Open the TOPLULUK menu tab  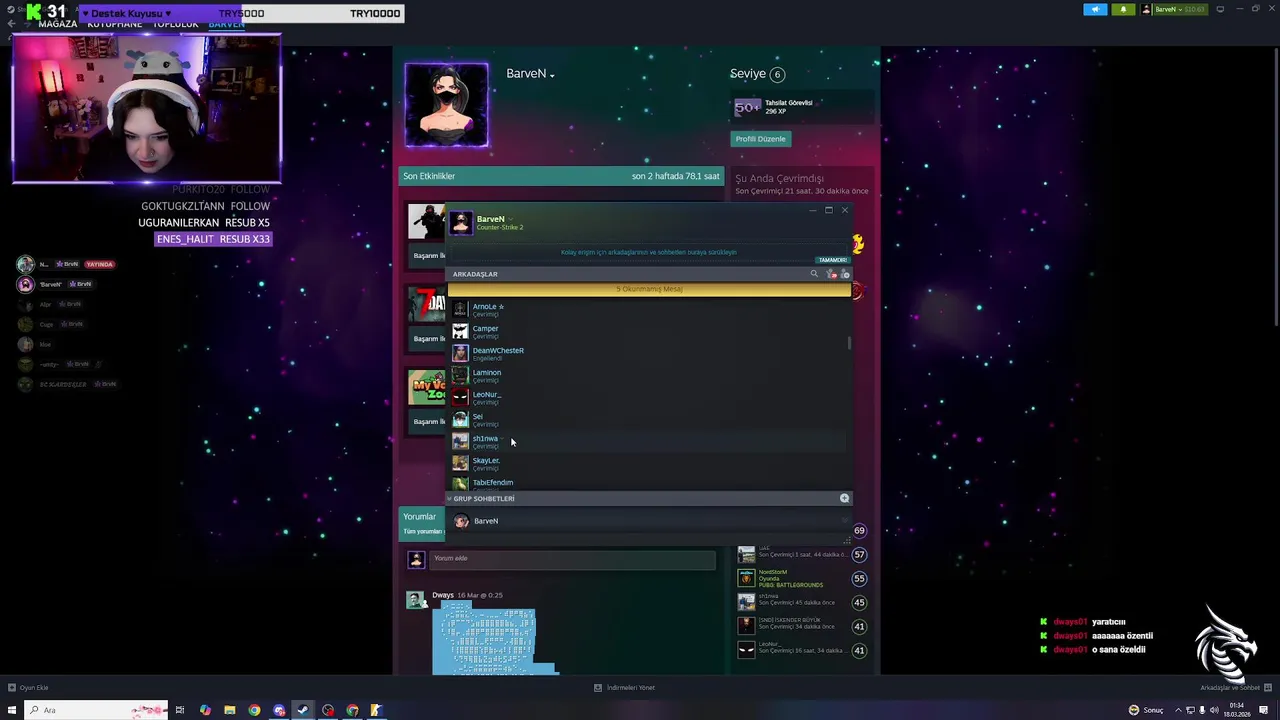(x=175, y=24)
